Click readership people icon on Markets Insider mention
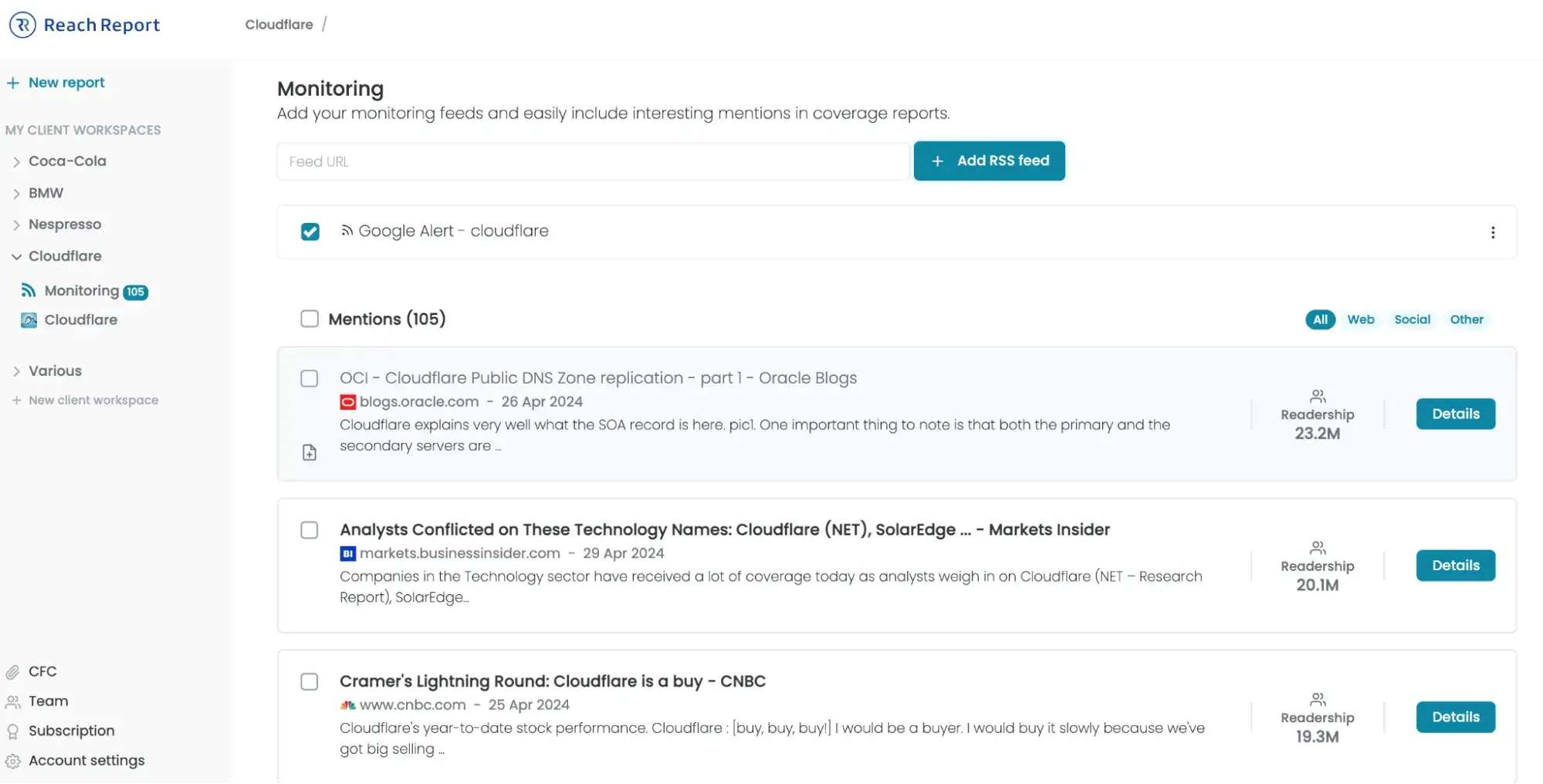Image resolution: width=1543 pixels, height=784 pixels. [1318, 548]
